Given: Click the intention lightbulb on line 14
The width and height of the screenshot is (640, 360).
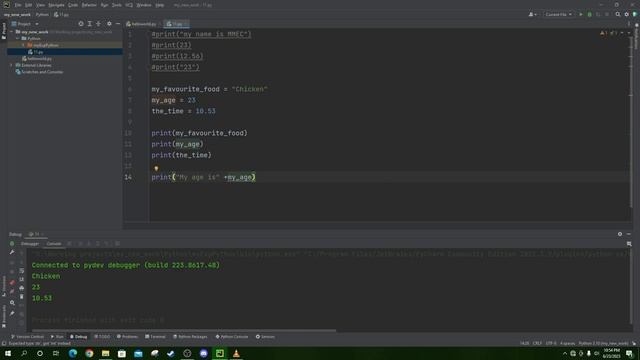Looking at the screenshot, I should coord(156,168).
